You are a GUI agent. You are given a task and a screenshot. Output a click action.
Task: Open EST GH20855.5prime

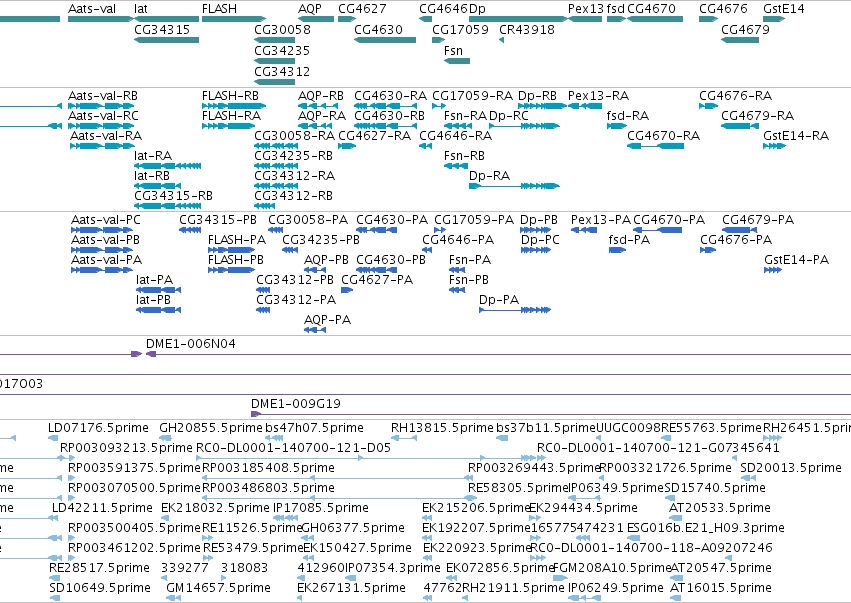[x=211, y=428]
